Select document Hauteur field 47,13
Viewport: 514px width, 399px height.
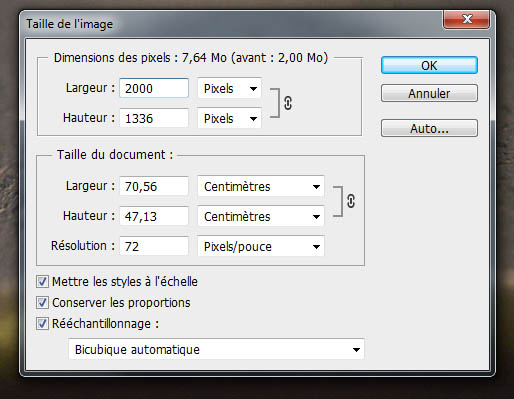point(154,216)
